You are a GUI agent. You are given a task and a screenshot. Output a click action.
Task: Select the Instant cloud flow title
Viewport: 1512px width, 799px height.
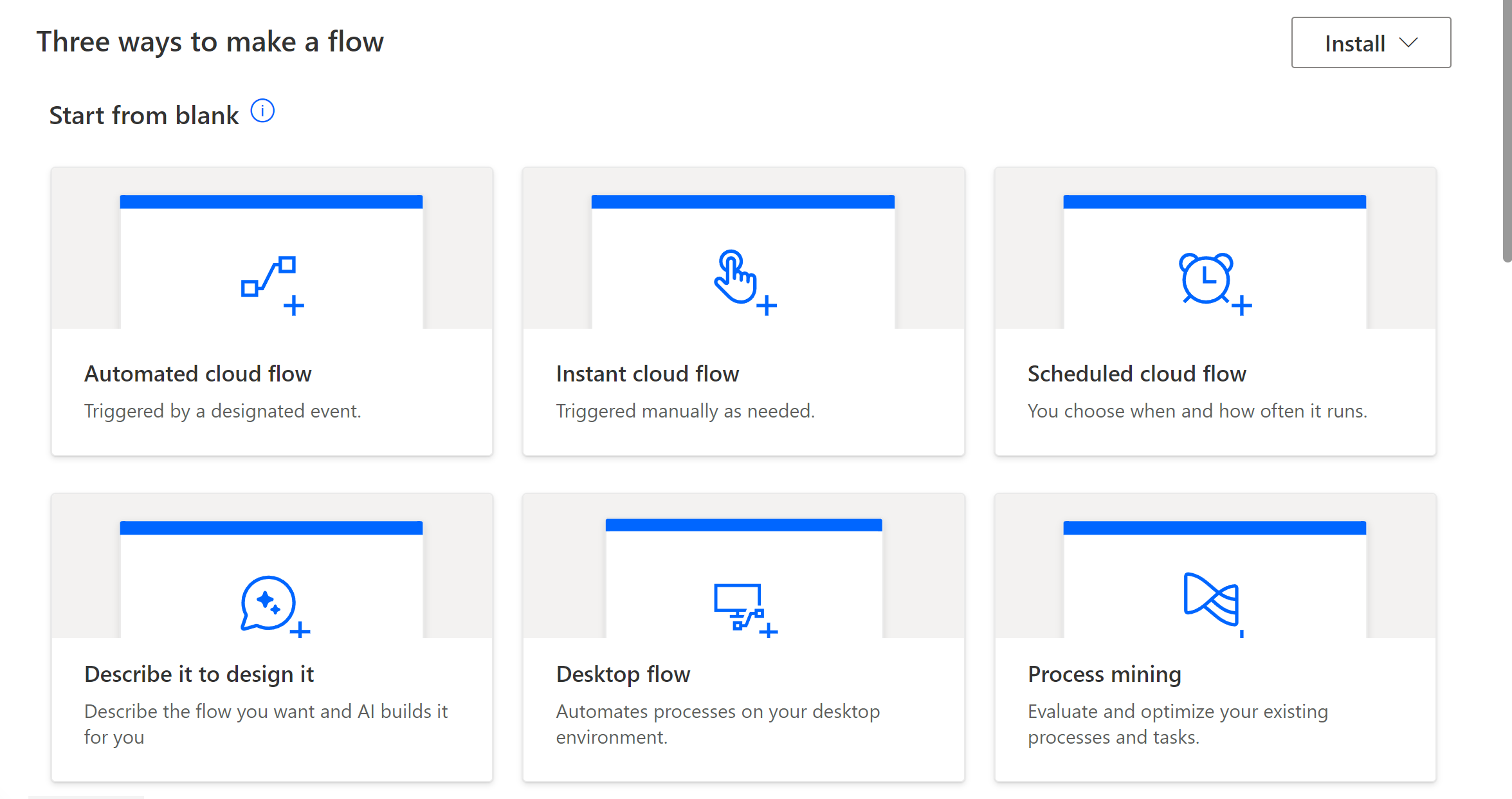[x=648, y=374]
